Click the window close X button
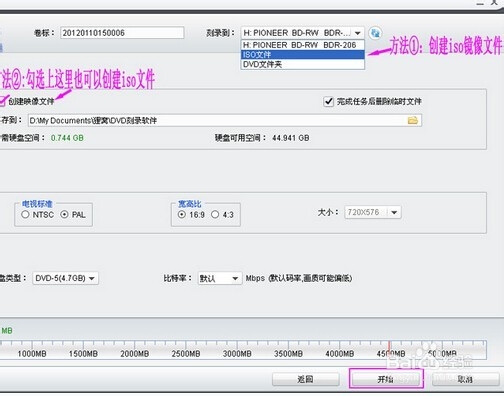The image size is (504, 396). [x=494, y=2]
